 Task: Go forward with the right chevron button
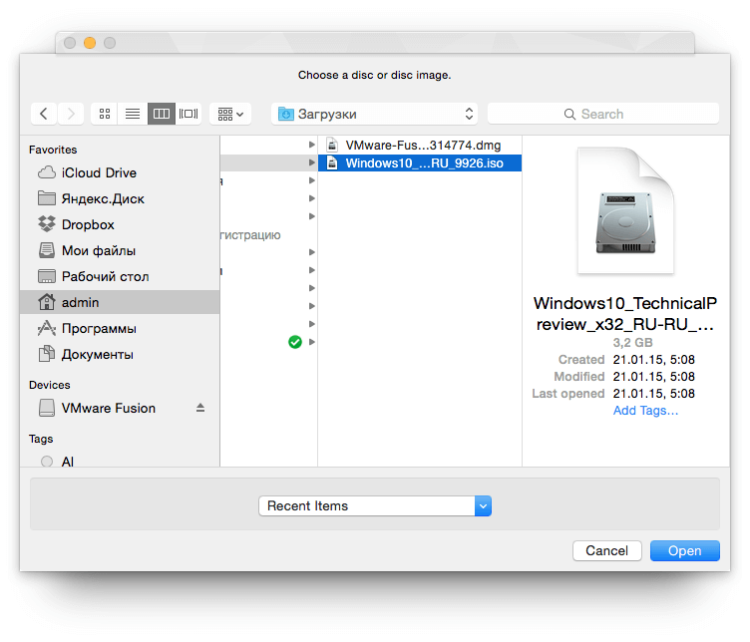point(71,114)
